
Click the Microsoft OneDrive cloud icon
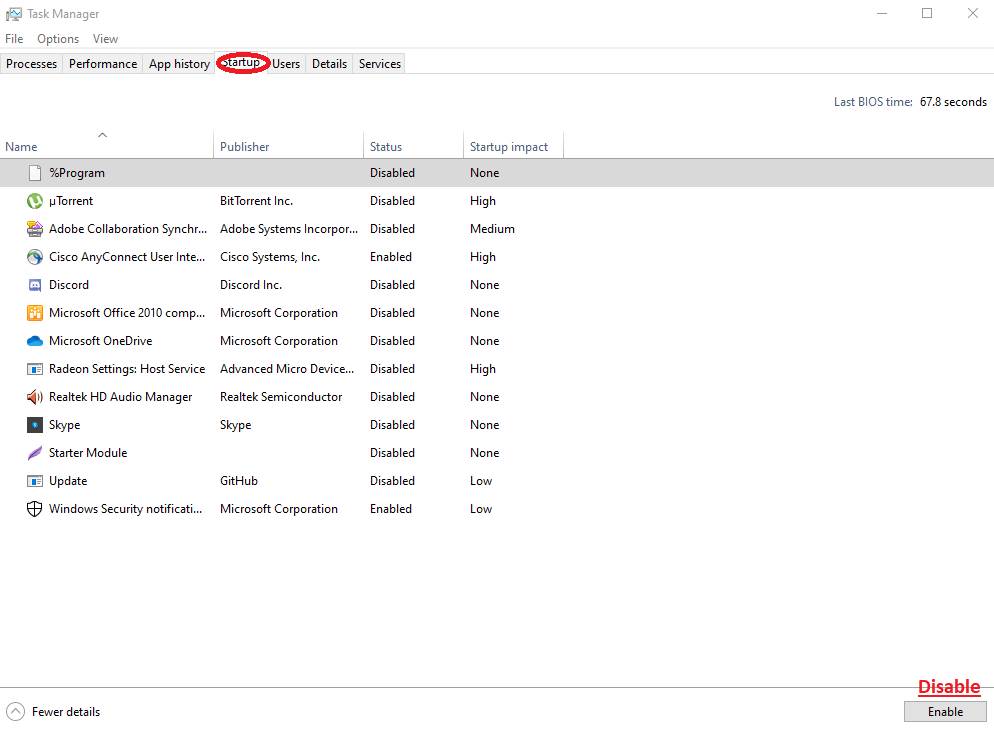tap(35, 341)
